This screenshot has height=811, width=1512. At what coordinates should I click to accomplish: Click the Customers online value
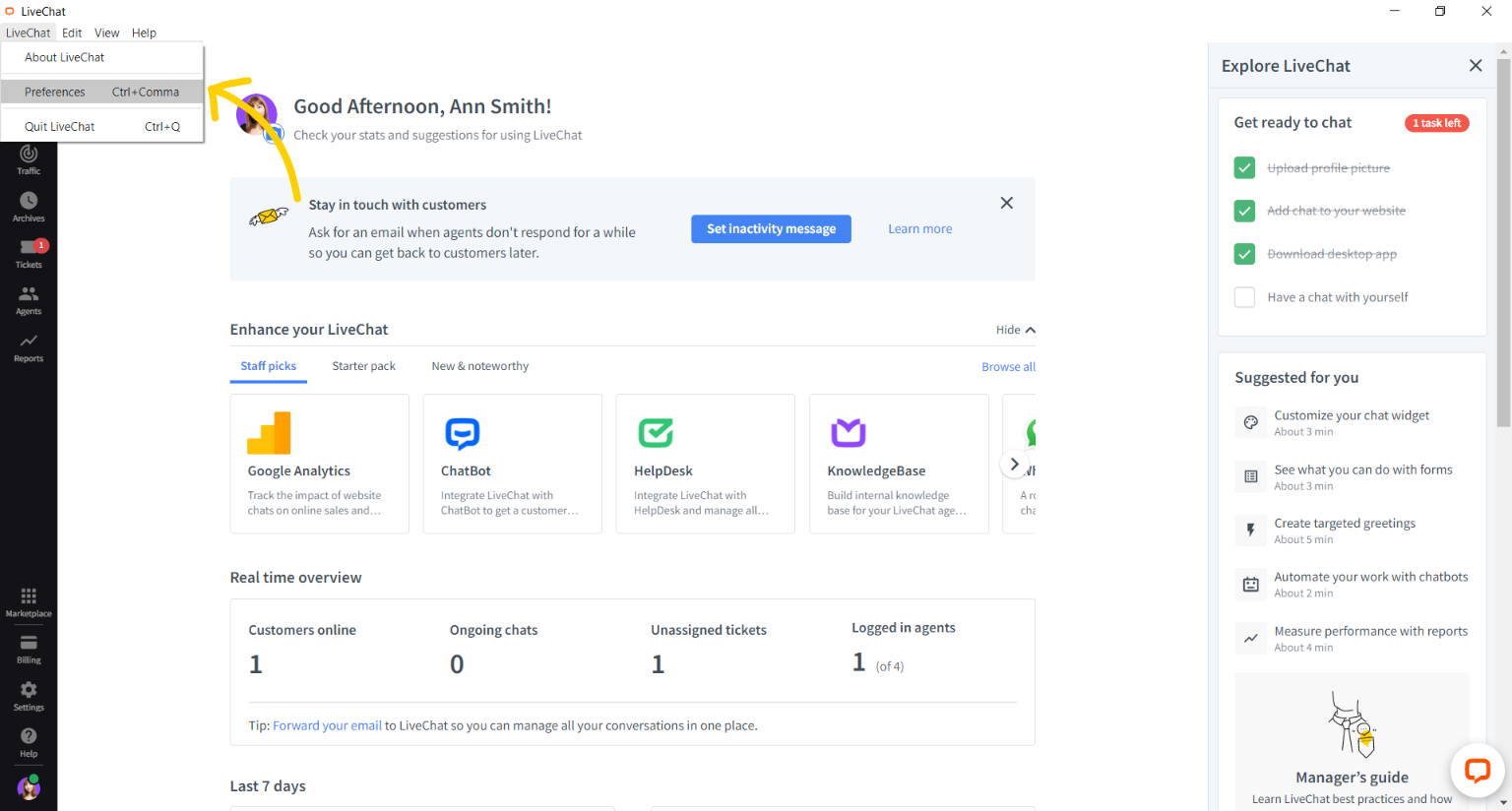[x=255, y=664]
